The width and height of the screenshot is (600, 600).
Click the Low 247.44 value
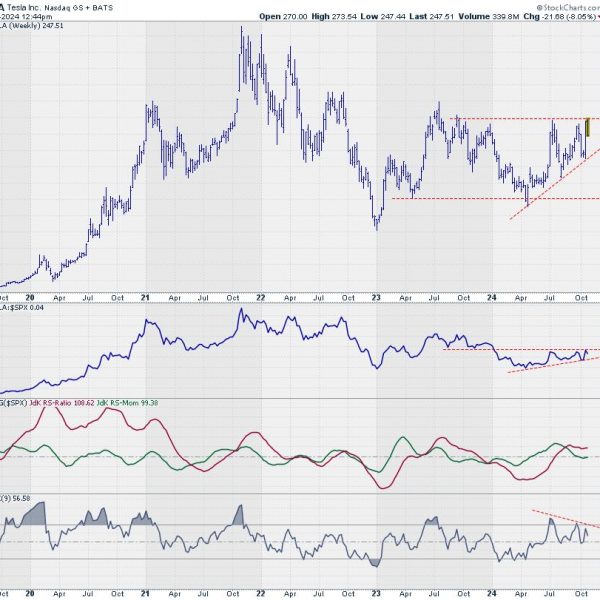pyautogui.click(x=383, y=16)
